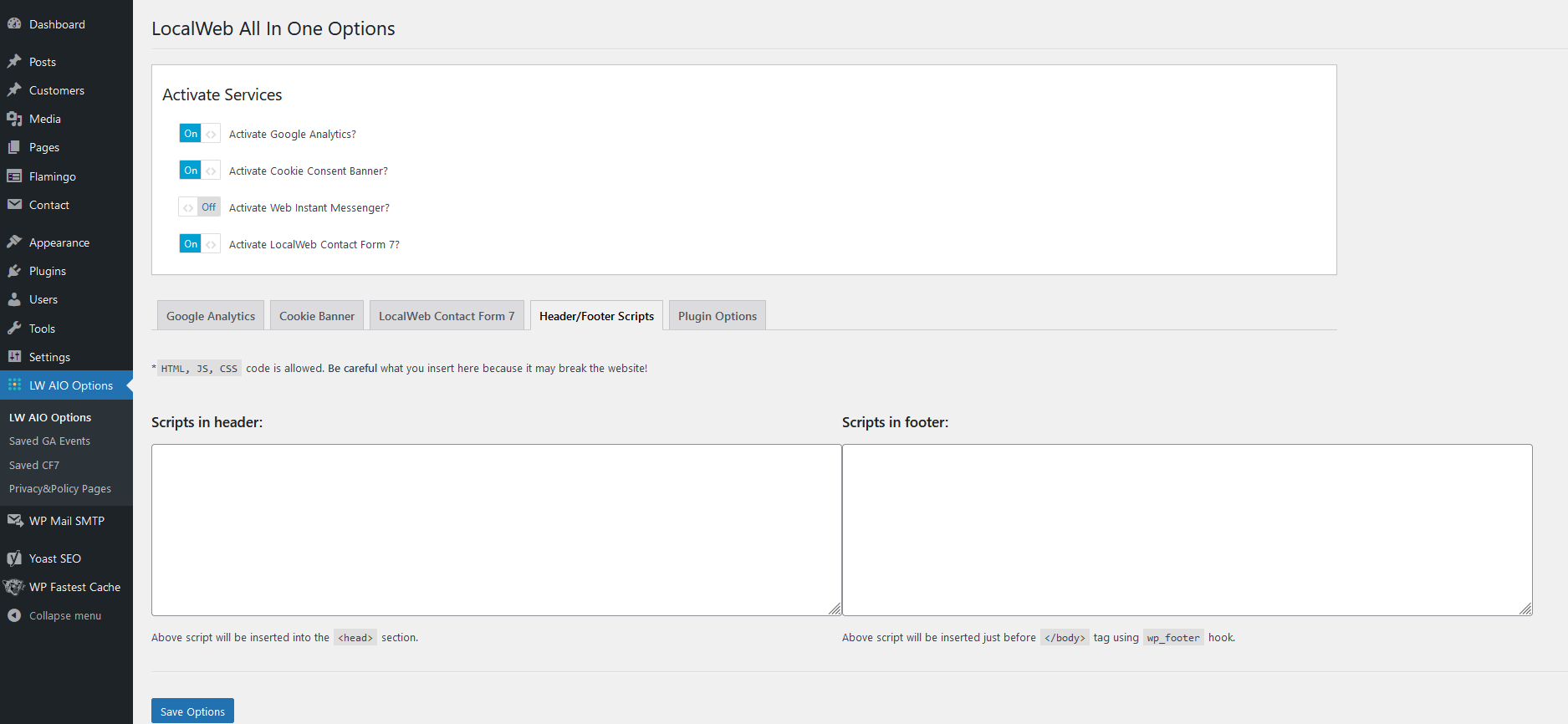The image size is (1568, 724).
Task: Click the Tools wrench icon
Action: point(14,329)
